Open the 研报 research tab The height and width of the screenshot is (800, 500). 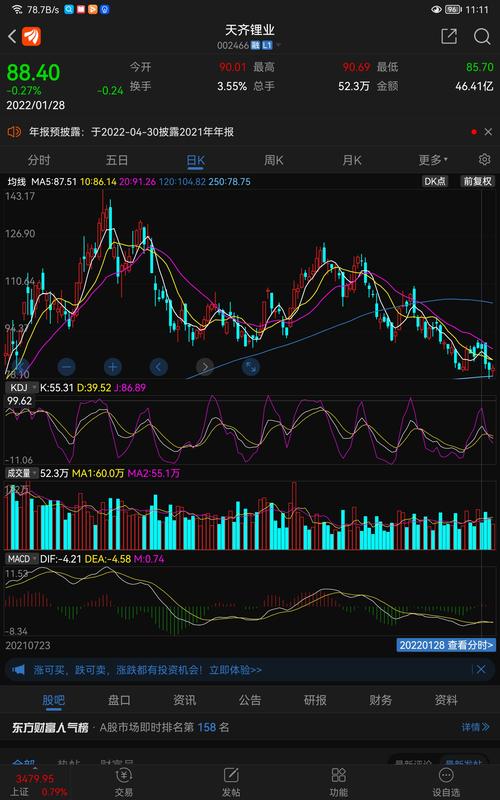[x=315, y=700]
